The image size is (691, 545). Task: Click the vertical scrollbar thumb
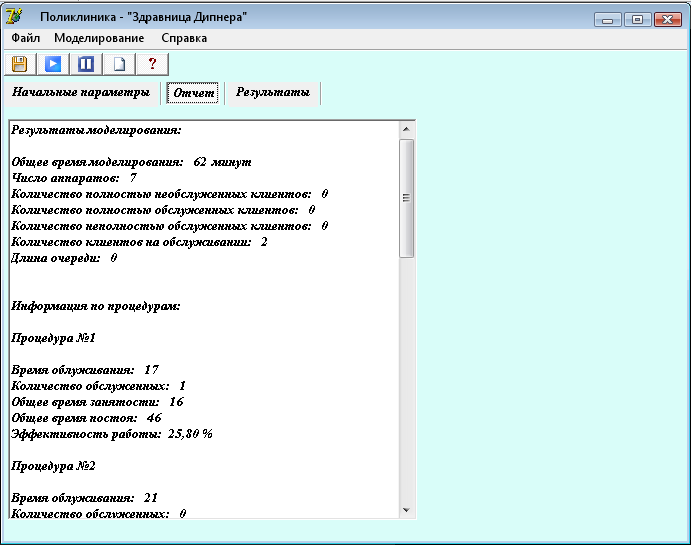(x=406, y=198)
